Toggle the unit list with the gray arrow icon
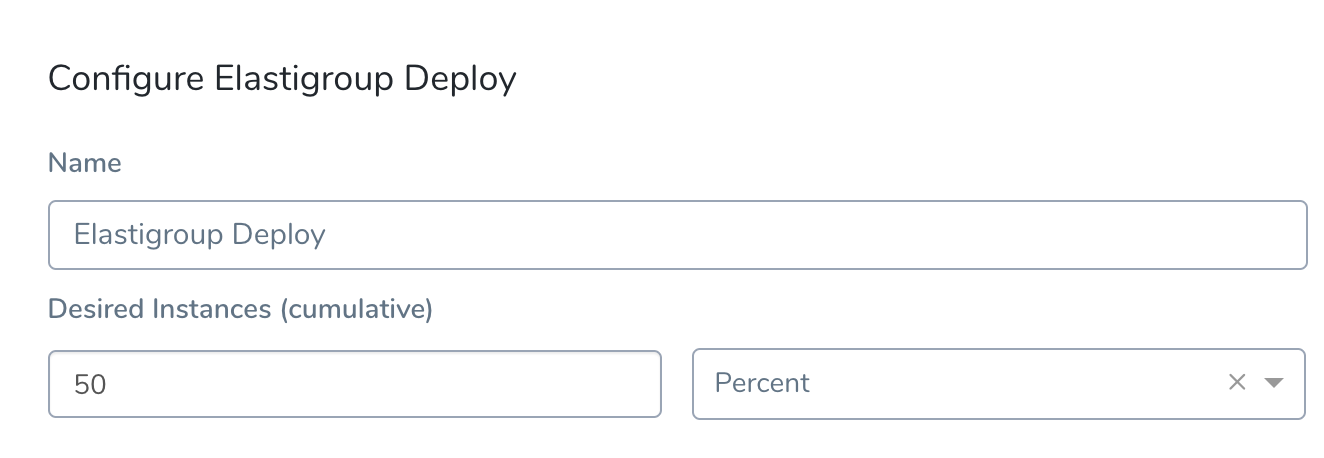The height and width of the screenshot is (458, 1324). point(1273,383)
